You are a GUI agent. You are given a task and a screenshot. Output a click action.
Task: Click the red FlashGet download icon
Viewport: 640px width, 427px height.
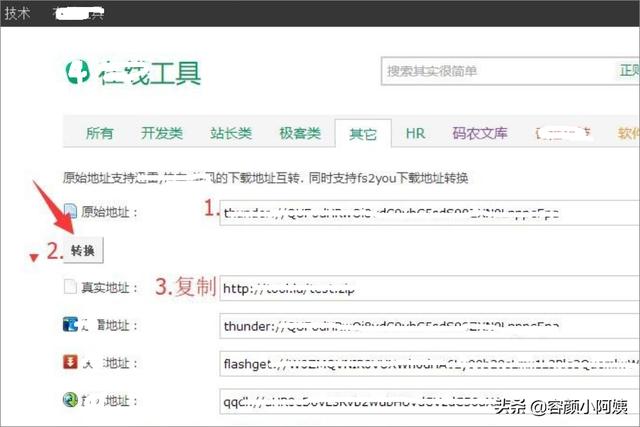click(70, 361)
